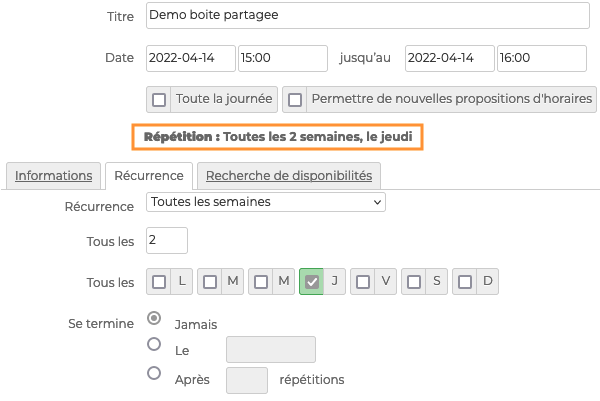Select the Récurrence tab
600x401 pixels.
(148, 175)
